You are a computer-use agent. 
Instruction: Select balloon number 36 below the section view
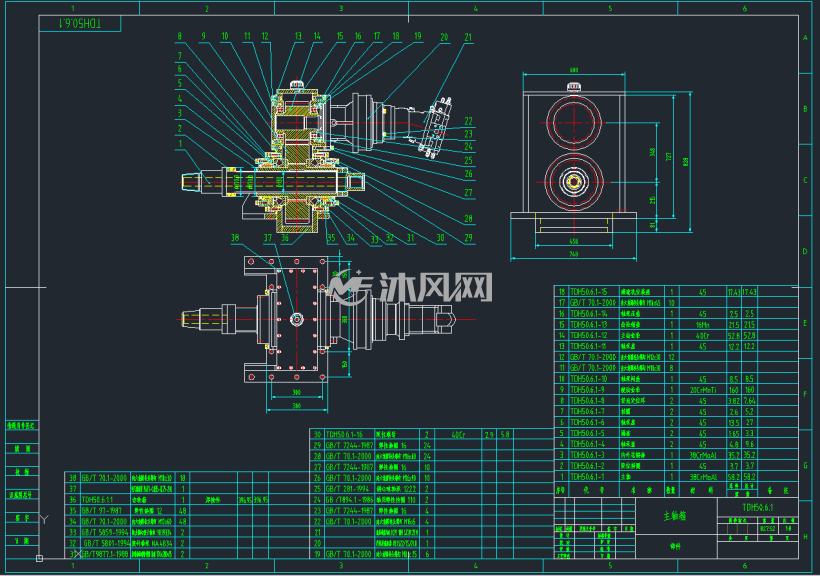tap(285, 238)
